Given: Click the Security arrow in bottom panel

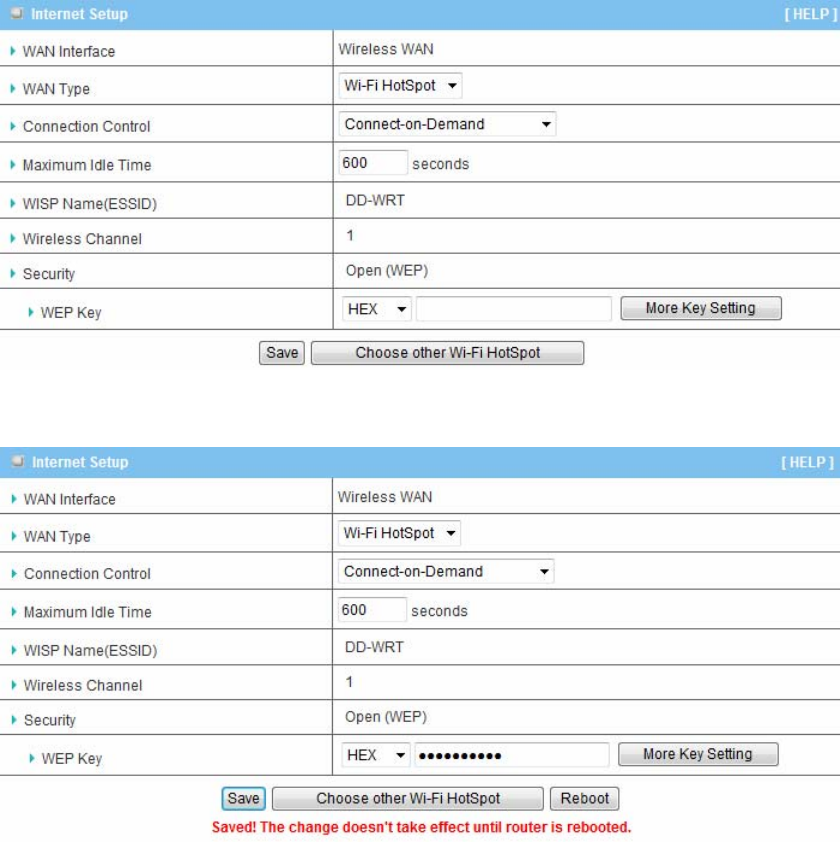Looking at the screenshot, I should (x=14, y=720).
